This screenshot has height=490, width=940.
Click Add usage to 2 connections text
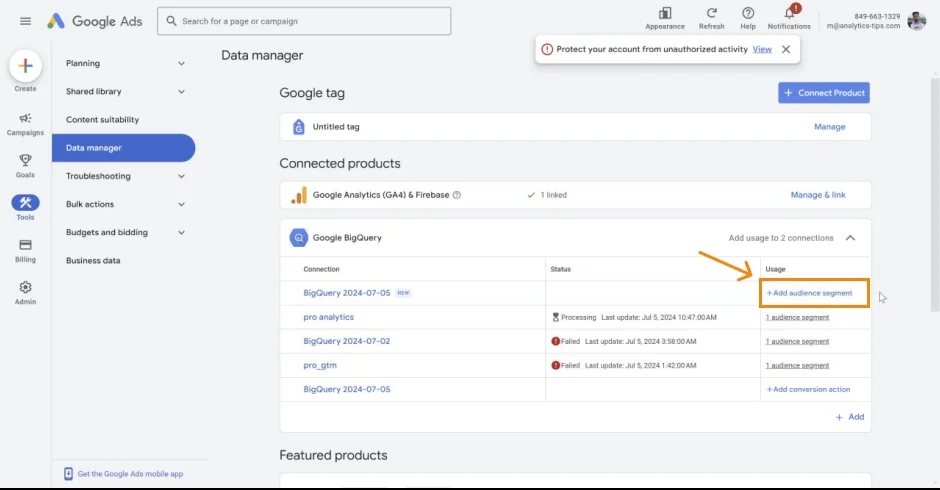[x=781, y=238]
